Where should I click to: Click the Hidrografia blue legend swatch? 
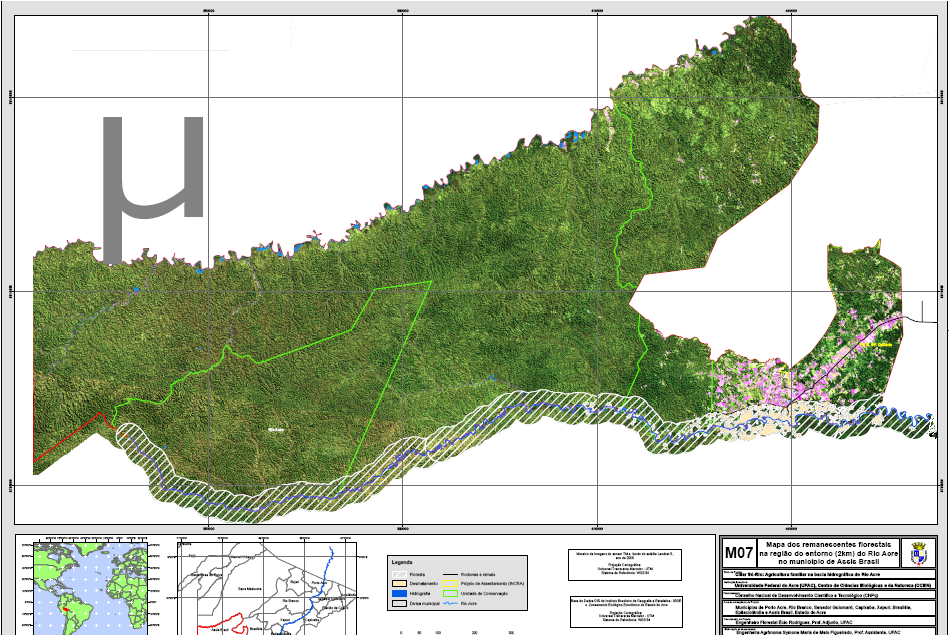[x=399, y=594]
